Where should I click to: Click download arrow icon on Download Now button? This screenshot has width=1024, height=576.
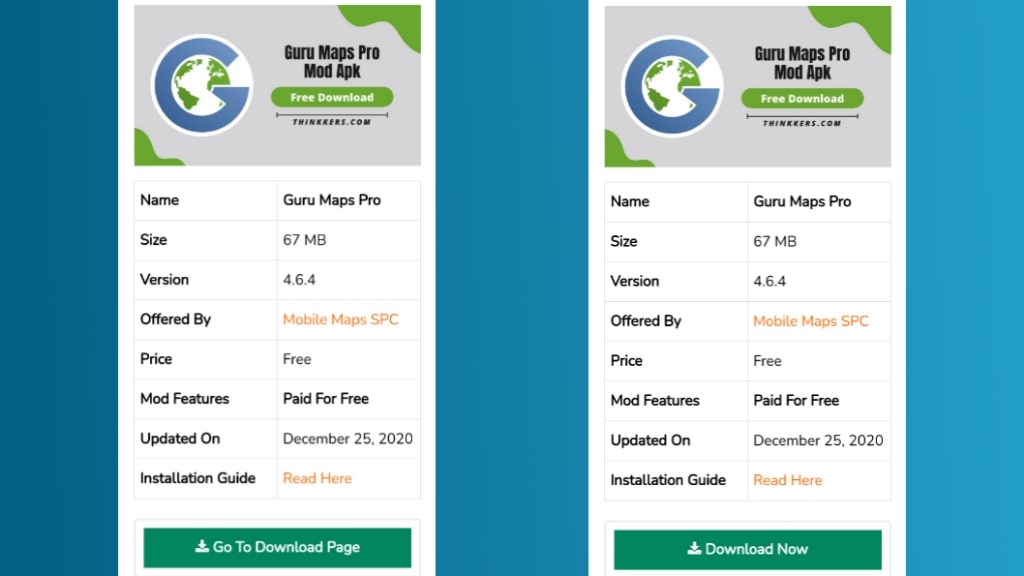(x=695, y=549)
